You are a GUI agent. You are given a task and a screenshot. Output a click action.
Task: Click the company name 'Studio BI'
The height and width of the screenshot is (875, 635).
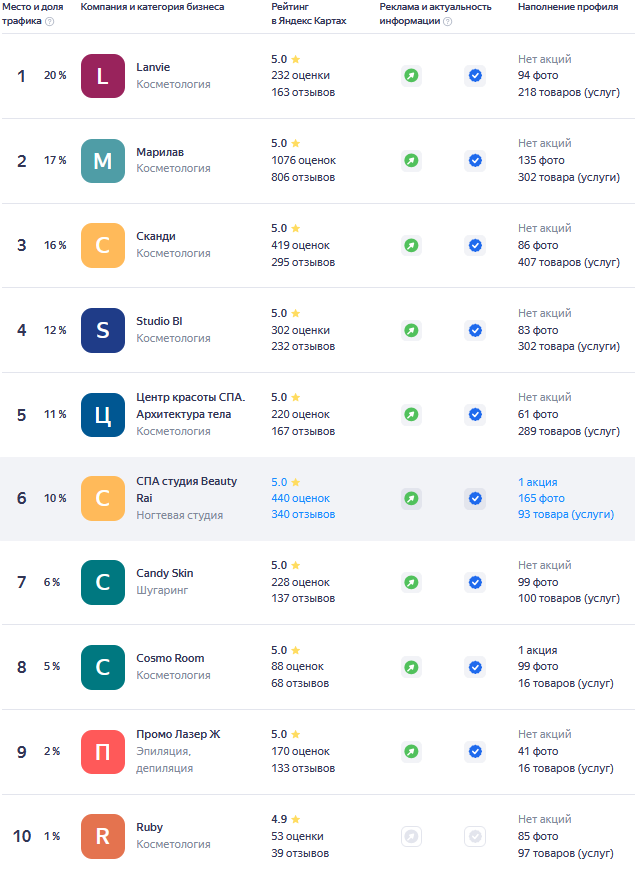pyautogui.click(x=159, y=321)
